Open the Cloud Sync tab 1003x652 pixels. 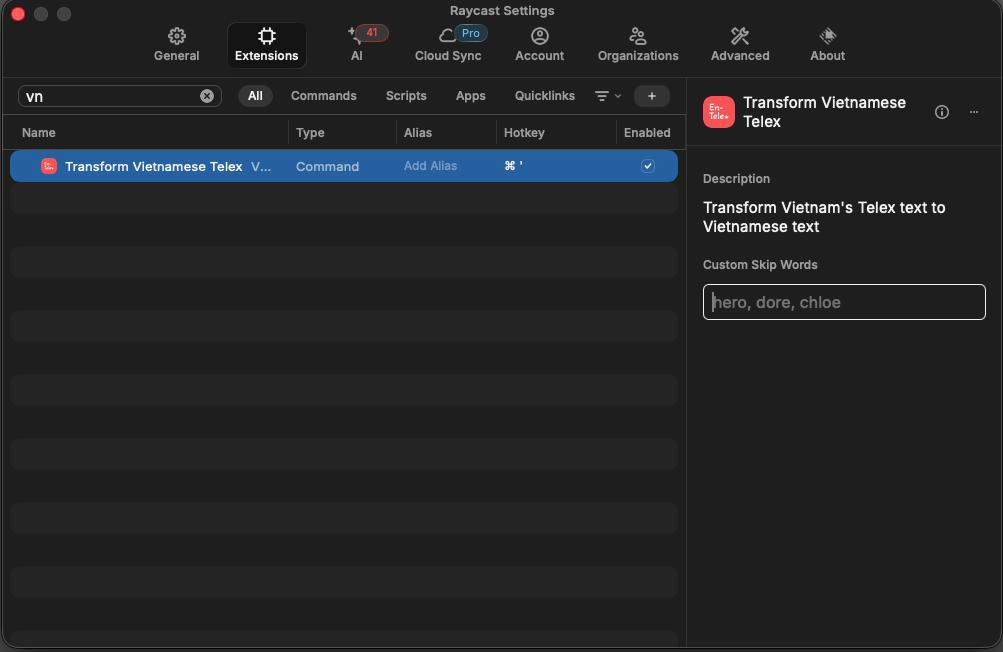tap(448, 45)
